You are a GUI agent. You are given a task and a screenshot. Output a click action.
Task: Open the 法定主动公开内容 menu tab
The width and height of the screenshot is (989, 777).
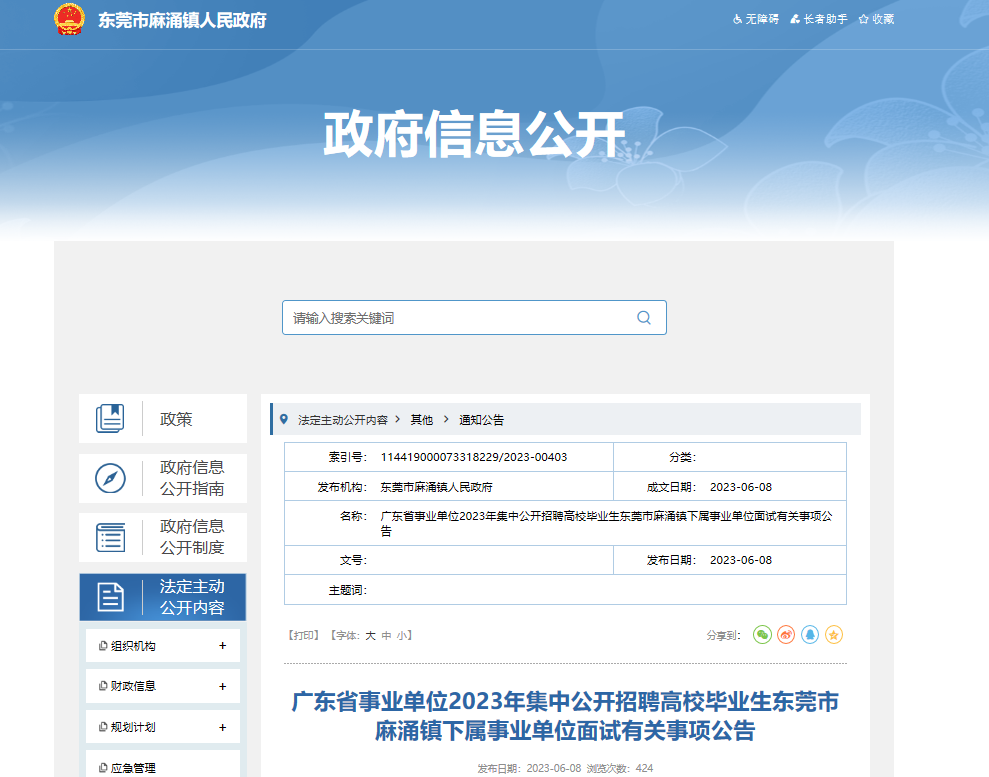pyautogui.click(x=162, y=597)
